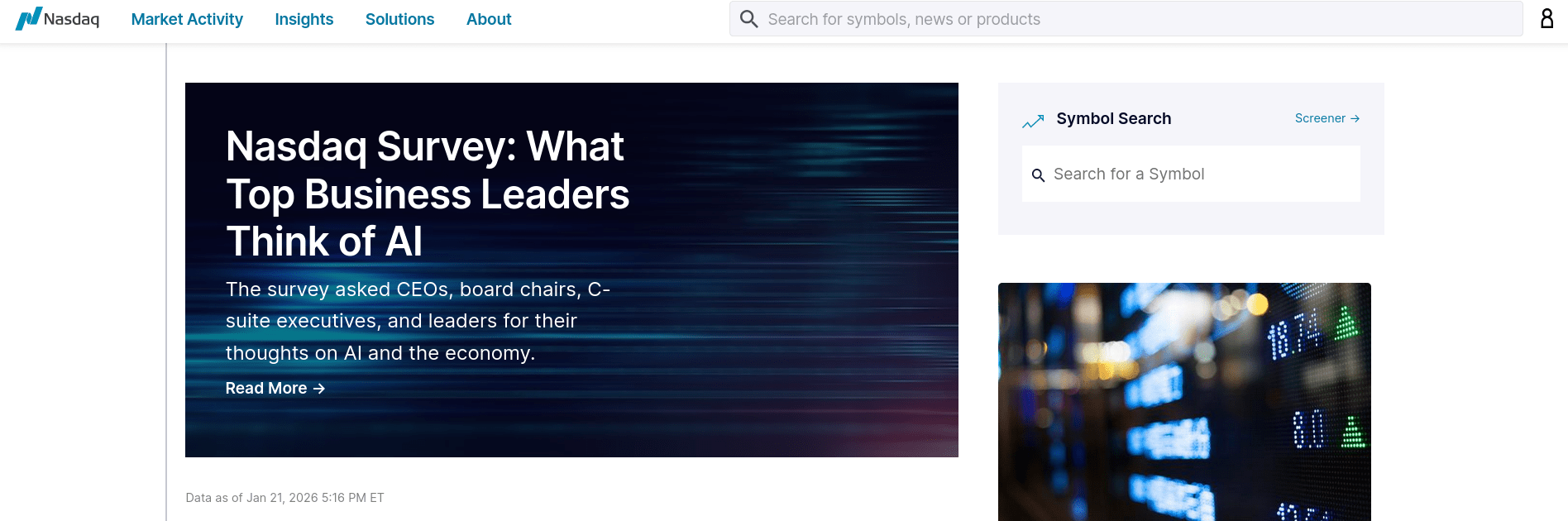Open the About menu
This screenshot has width=1568, height=521.
tap(489, 19)
